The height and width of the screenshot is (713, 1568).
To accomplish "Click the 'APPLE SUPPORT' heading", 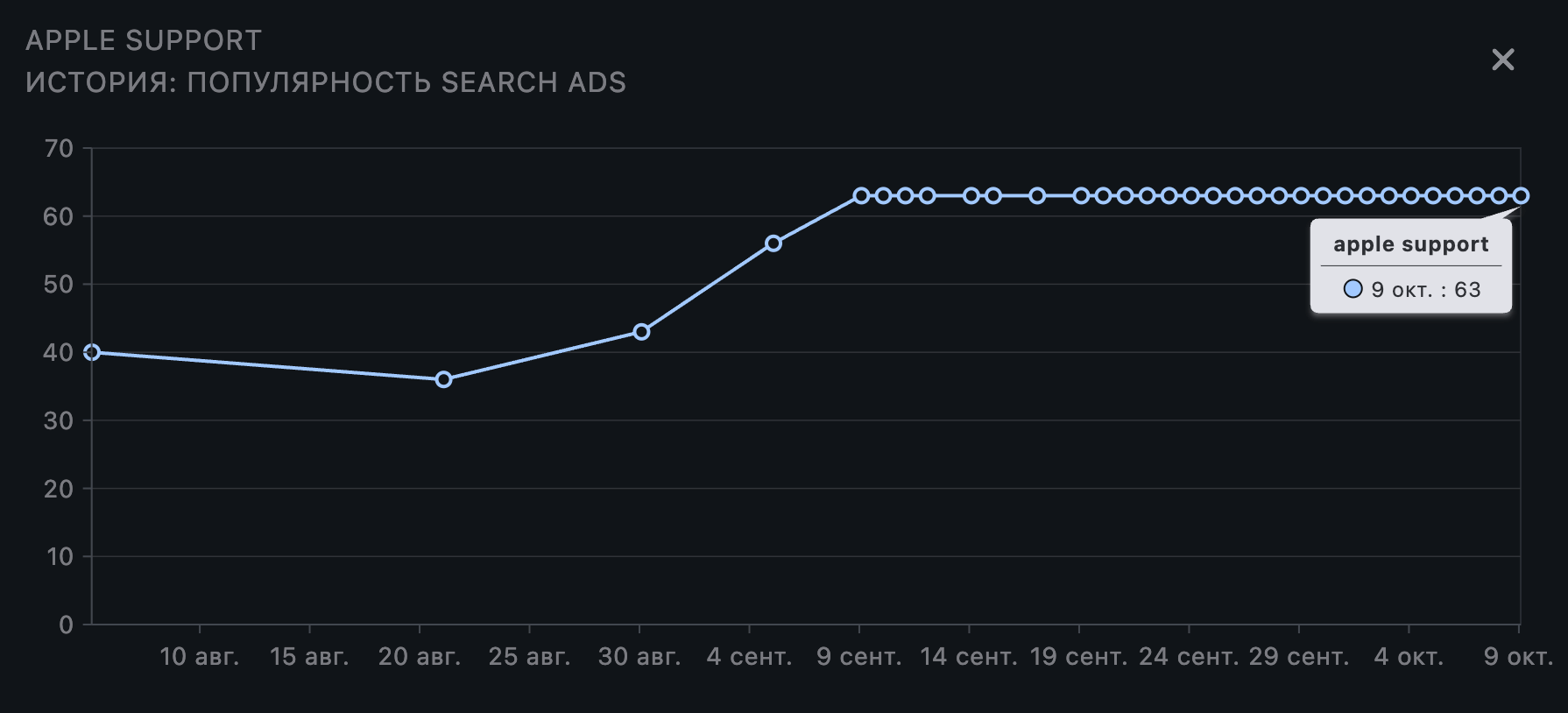I will [144, 40].
